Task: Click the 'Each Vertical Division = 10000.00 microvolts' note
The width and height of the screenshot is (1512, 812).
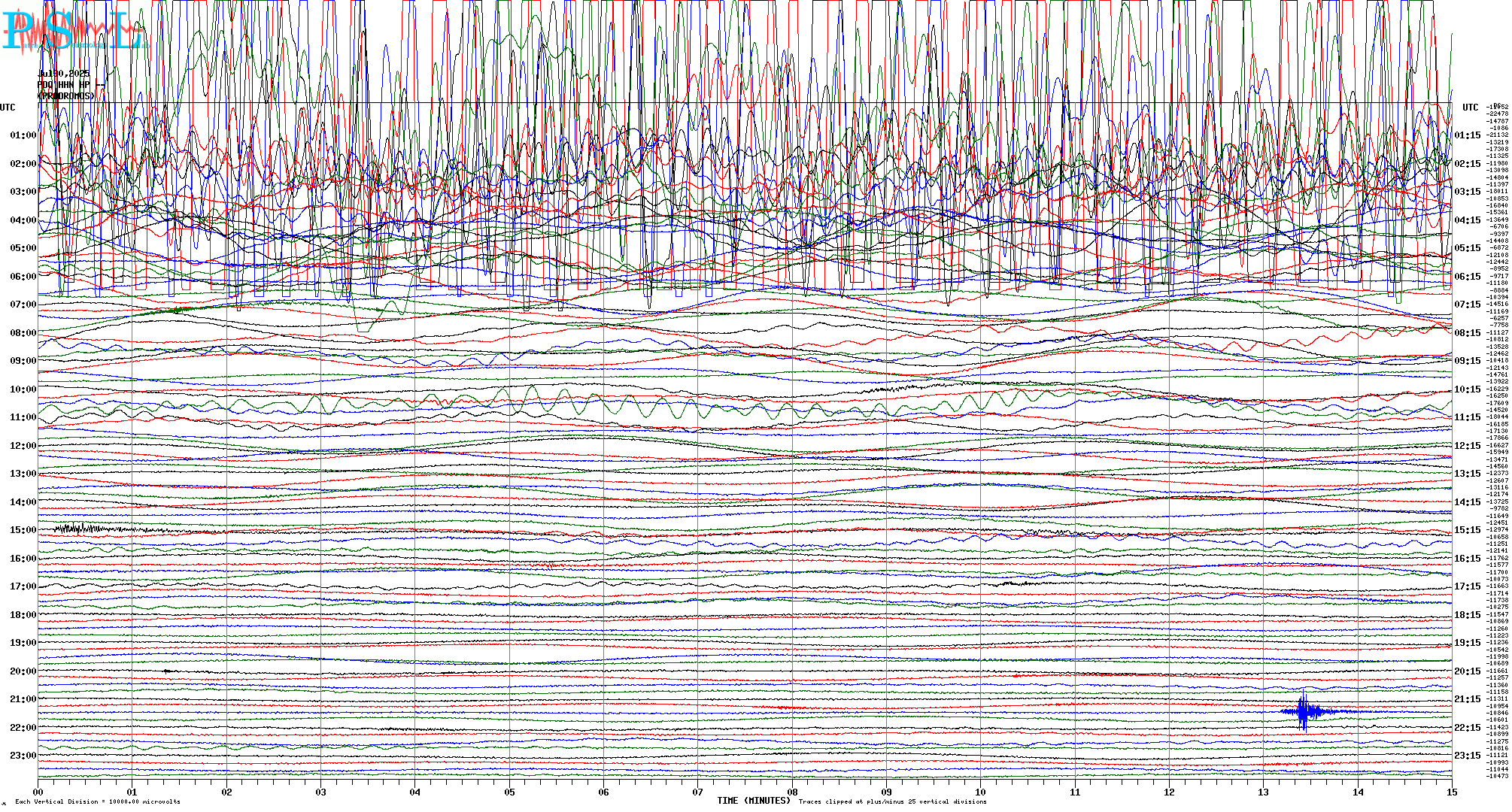Action: point(98,801)
